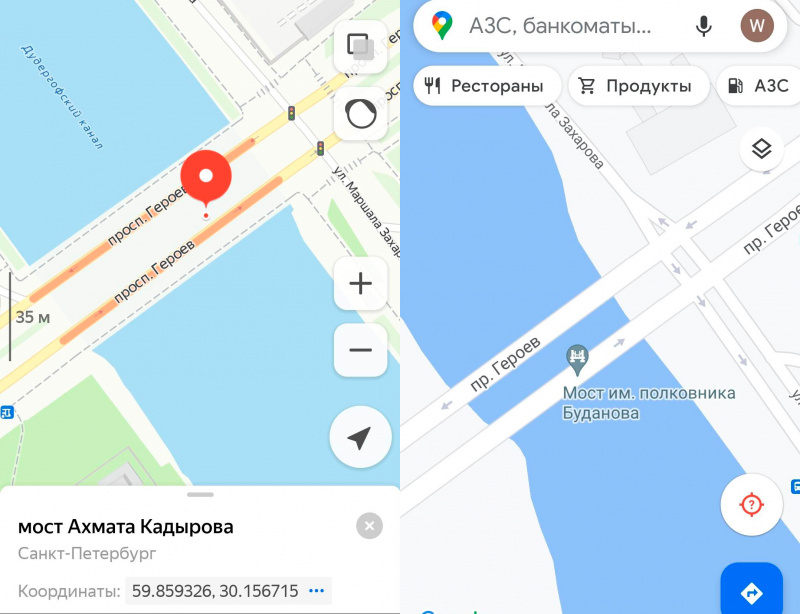Tap the blue directions button

point(751,591)
